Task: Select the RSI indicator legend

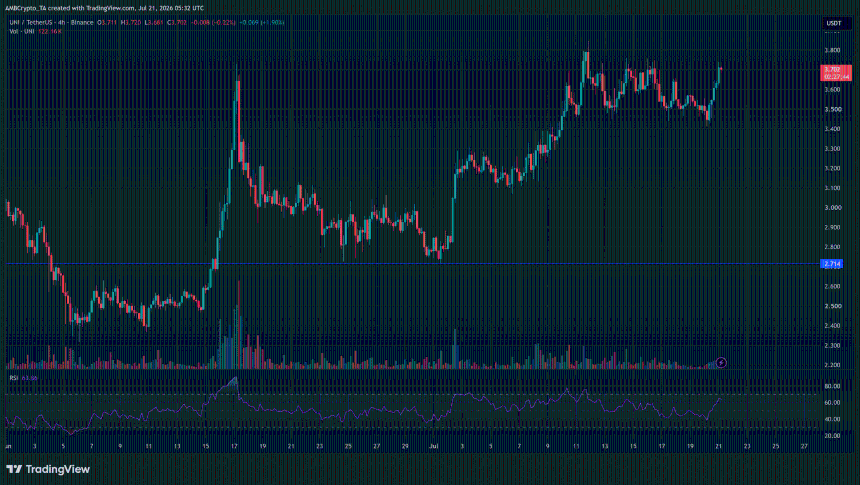Action: [x=14, y=377]
